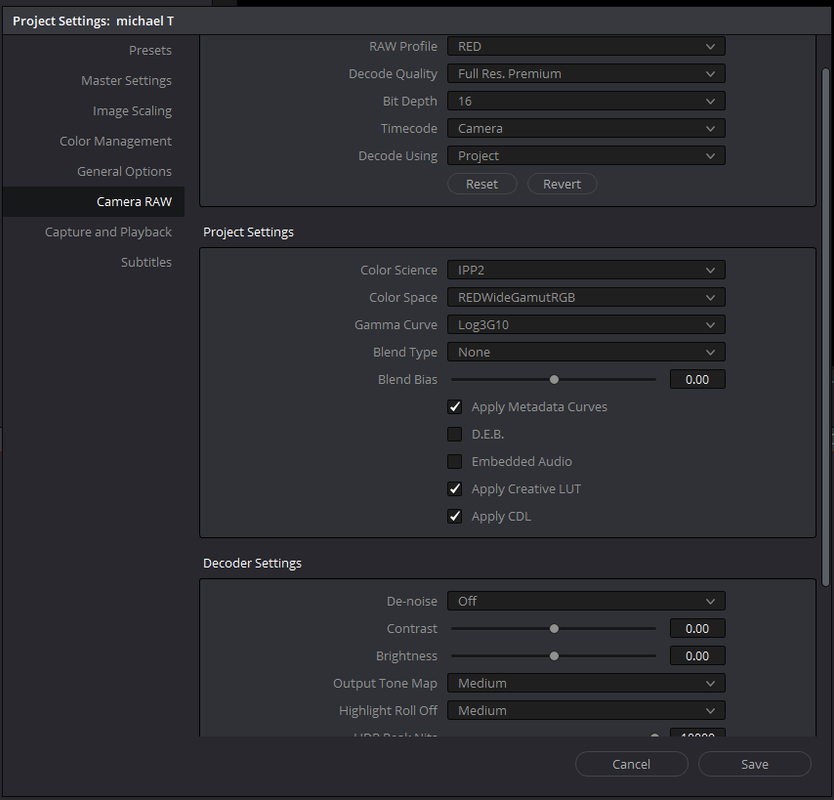Click the Contrast slider handle
Image resolution: width=834 pixels, height=800 pixels.
(x=554, y=629)
